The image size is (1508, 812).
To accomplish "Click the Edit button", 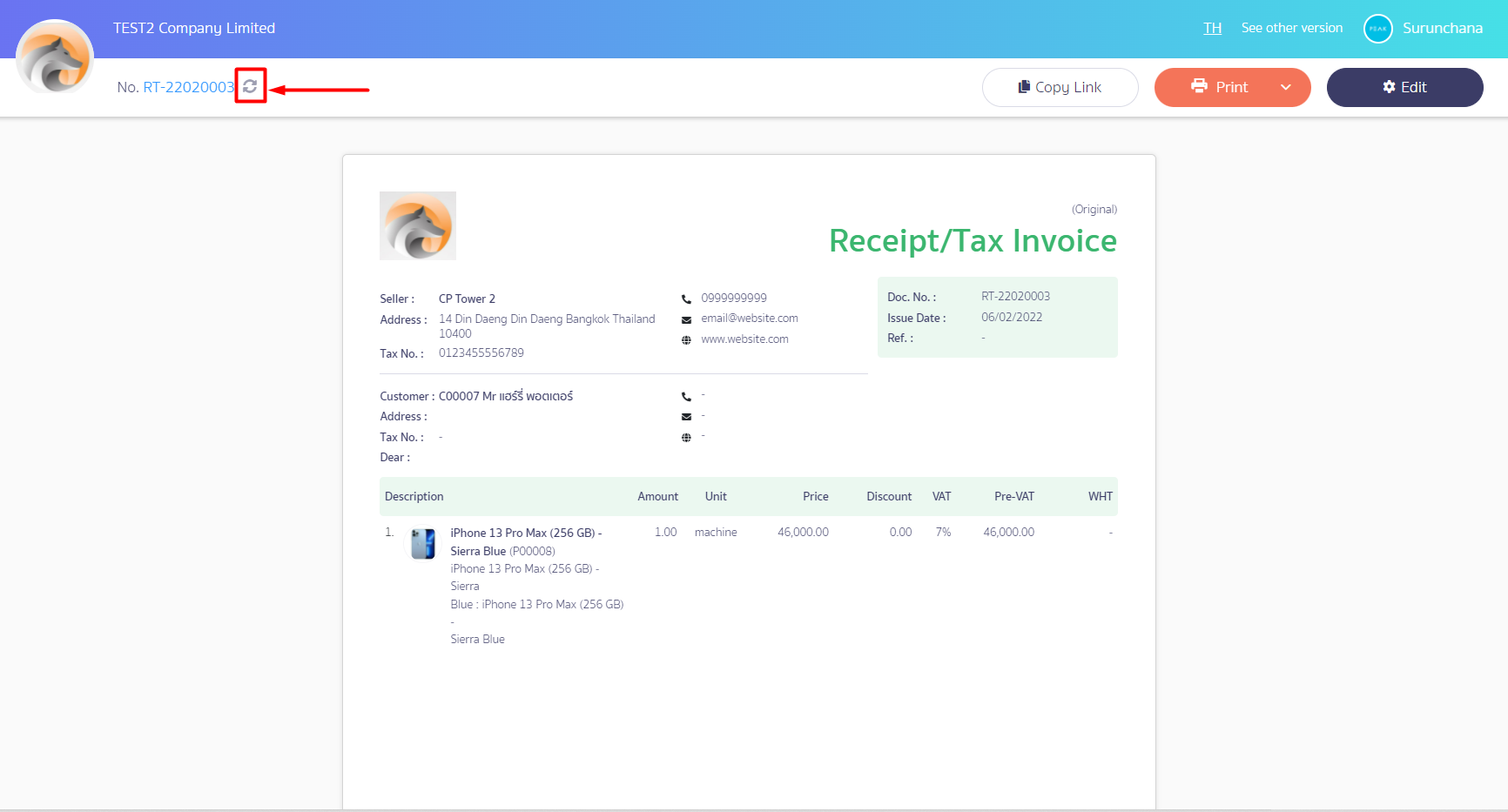I will coord(1404,87).
